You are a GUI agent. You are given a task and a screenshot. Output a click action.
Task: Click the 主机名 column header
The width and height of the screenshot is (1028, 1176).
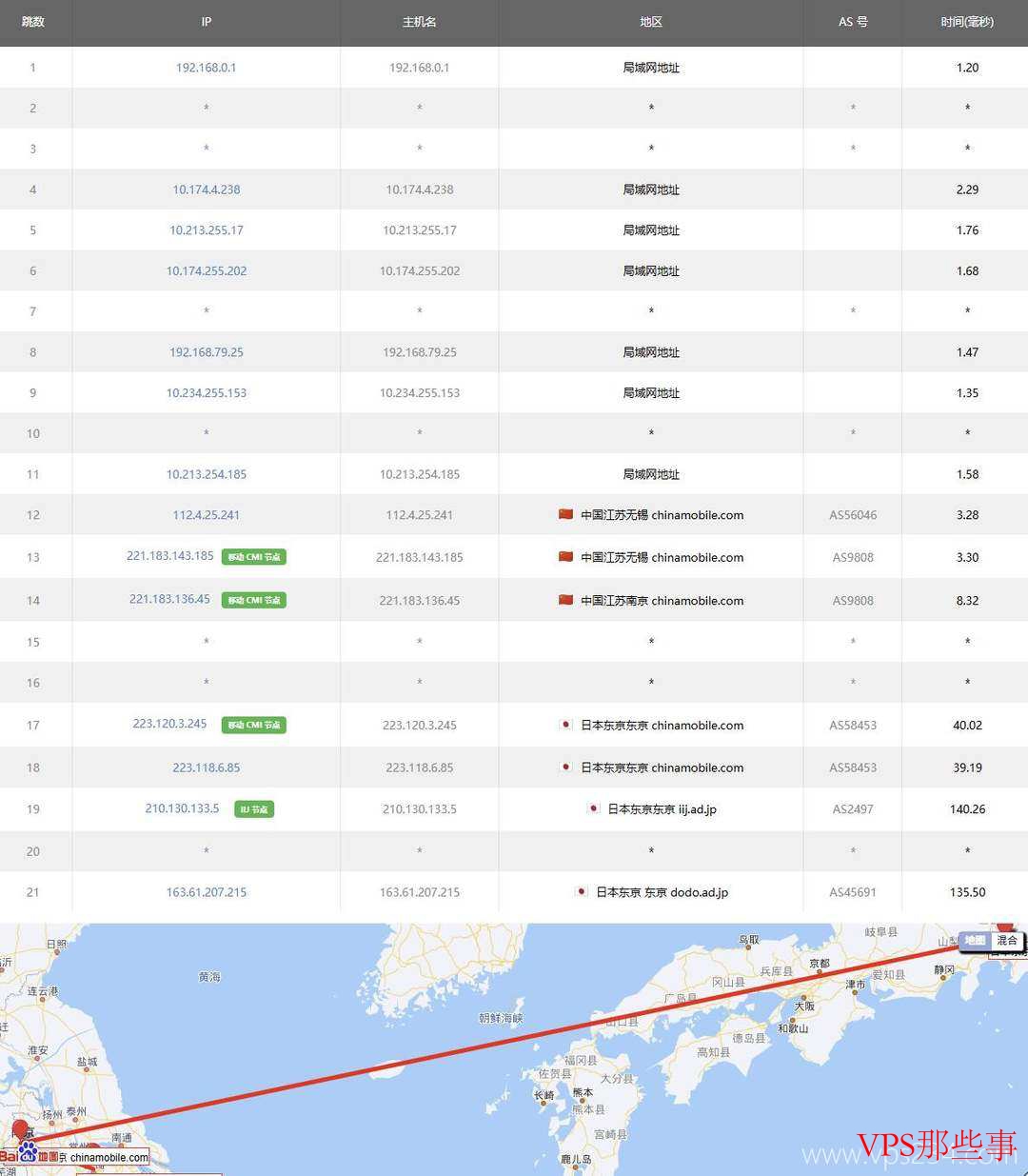[419, 21]
